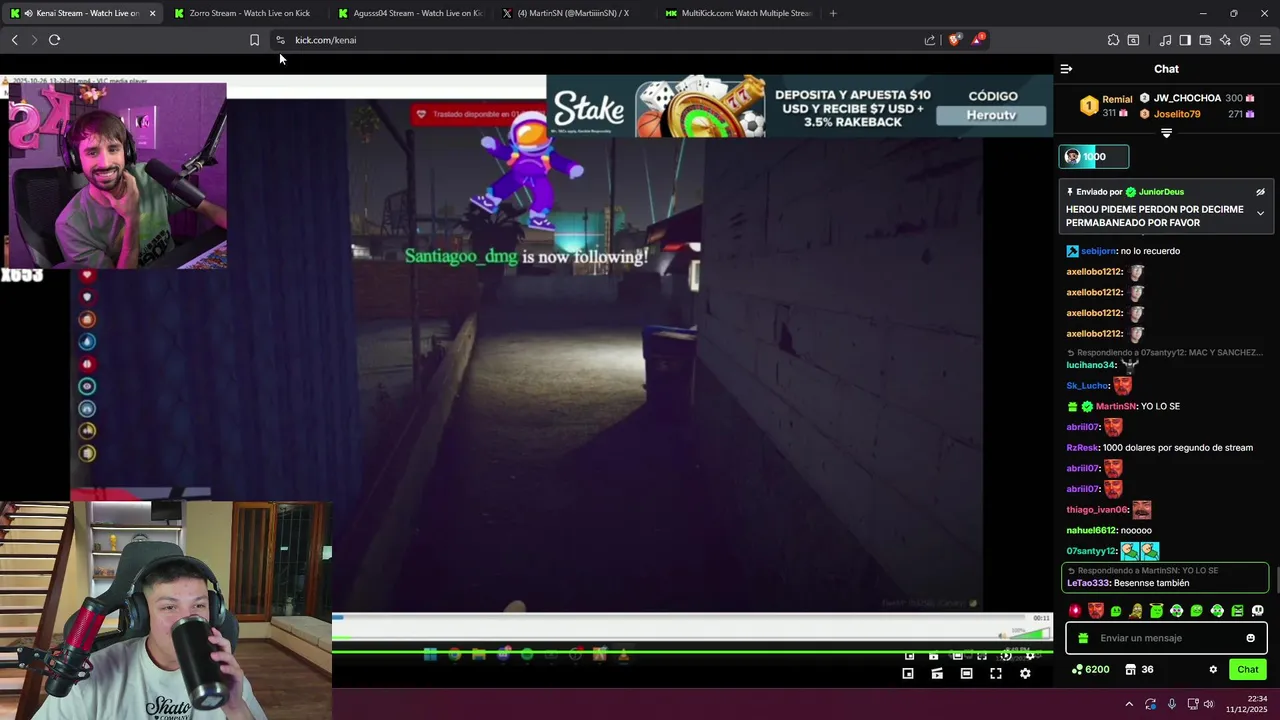Screen dimensions: 1280x720
Task: Insert the angry green square emote
Action: 1237,611
